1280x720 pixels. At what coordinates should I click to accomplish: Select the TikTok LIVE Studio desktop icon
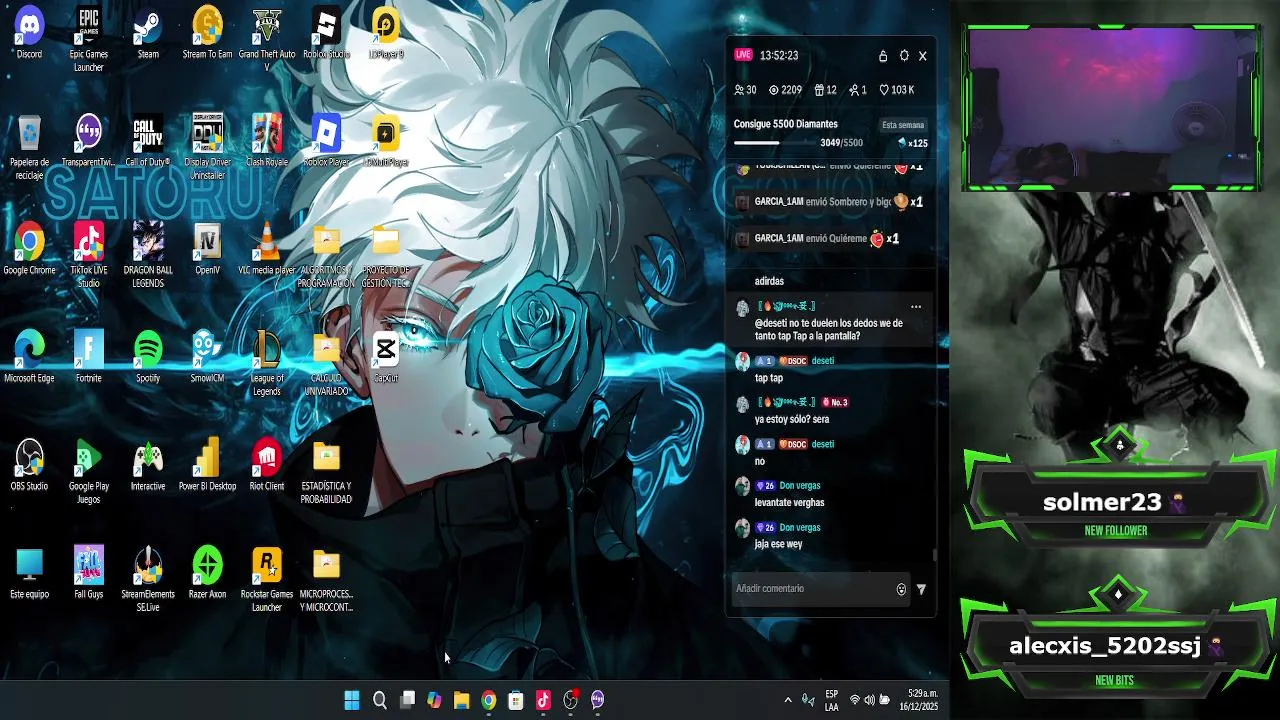tap(88, 255)
